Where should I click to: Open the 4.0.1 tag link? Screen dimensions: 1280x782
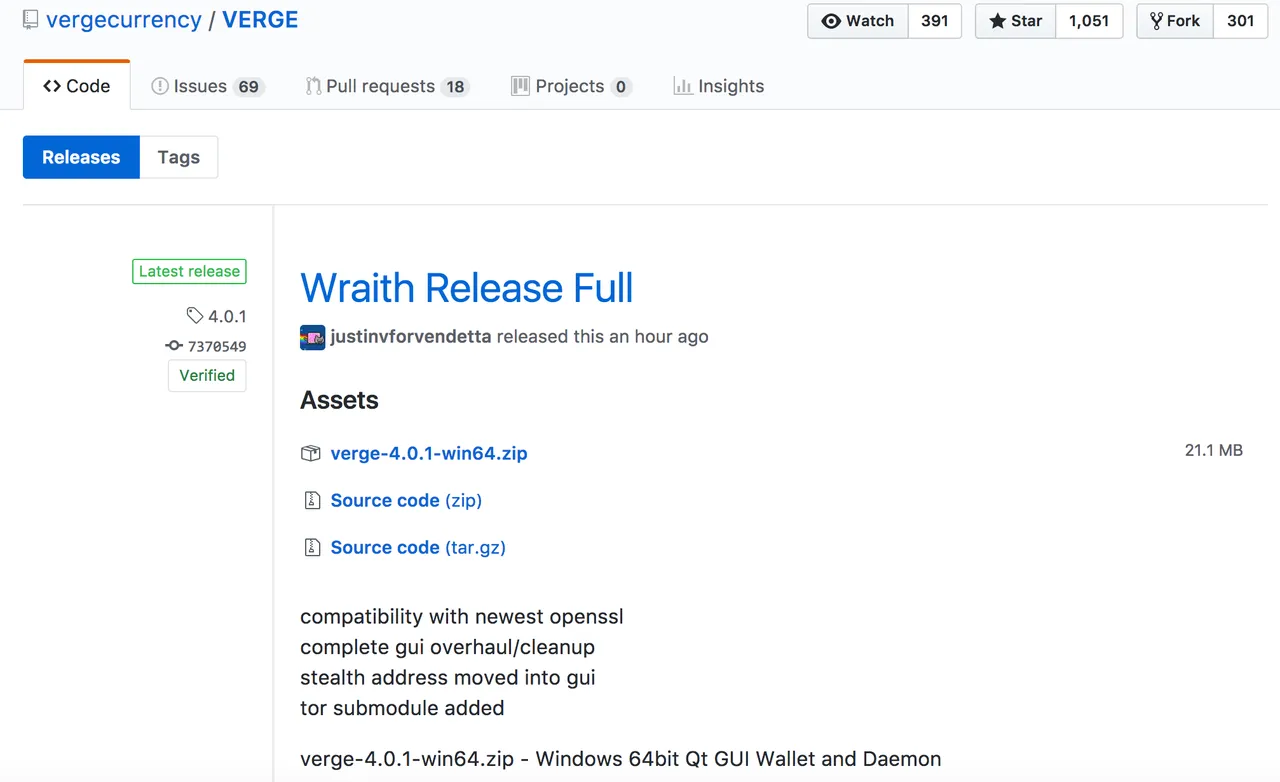click(227, 316)
